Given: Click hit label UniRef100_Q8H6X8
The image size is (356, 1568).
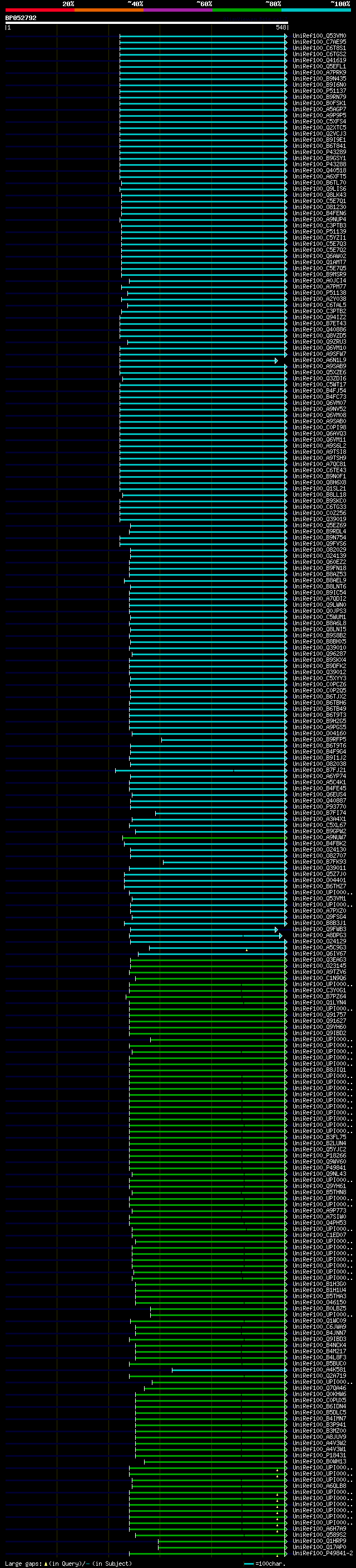Looking at the screenshot, I should click(x=319, y=483).
